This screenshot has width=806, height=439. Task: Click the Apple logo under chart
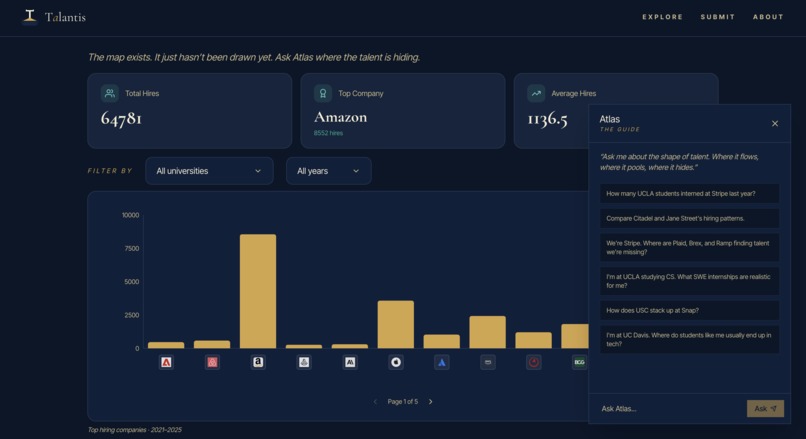click(396, 362)
